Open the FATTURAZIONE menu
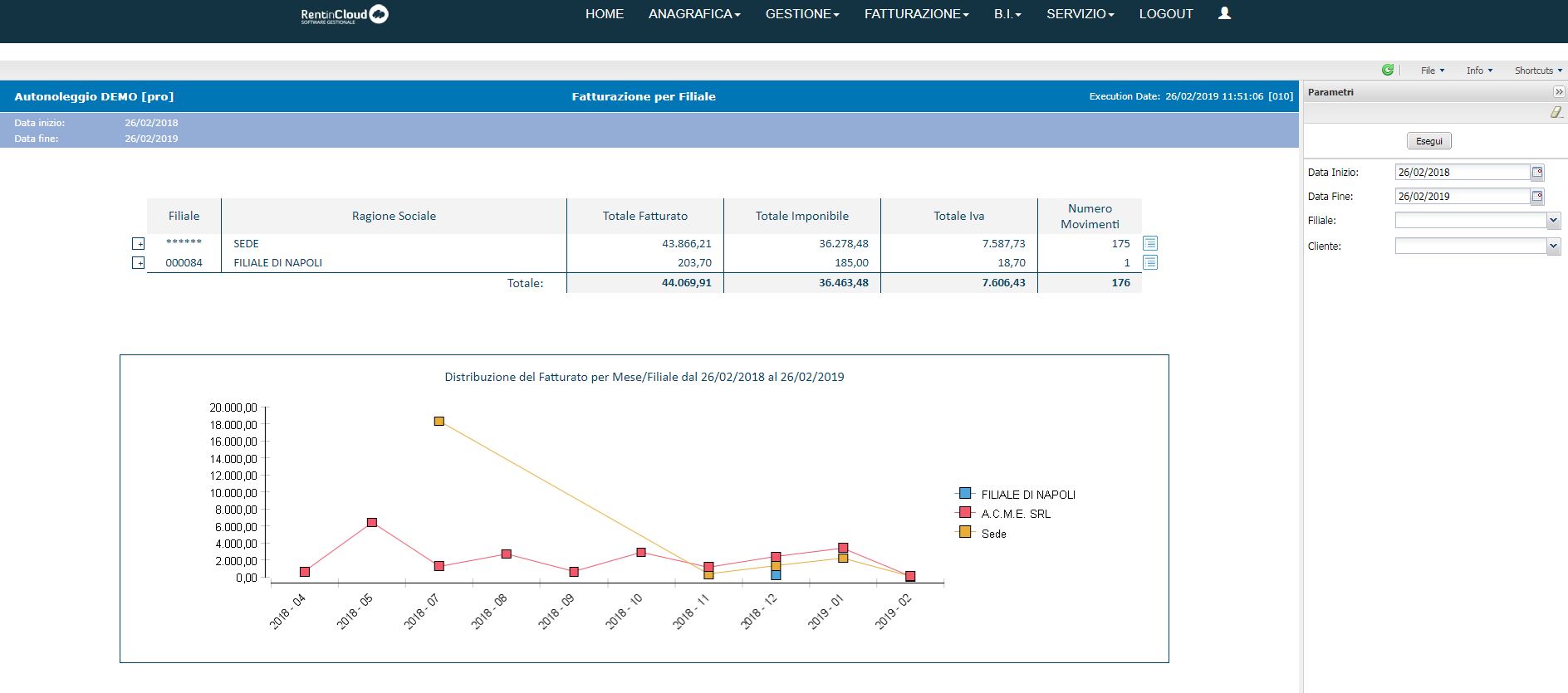 pyautogui.click(x=917, y=14)
